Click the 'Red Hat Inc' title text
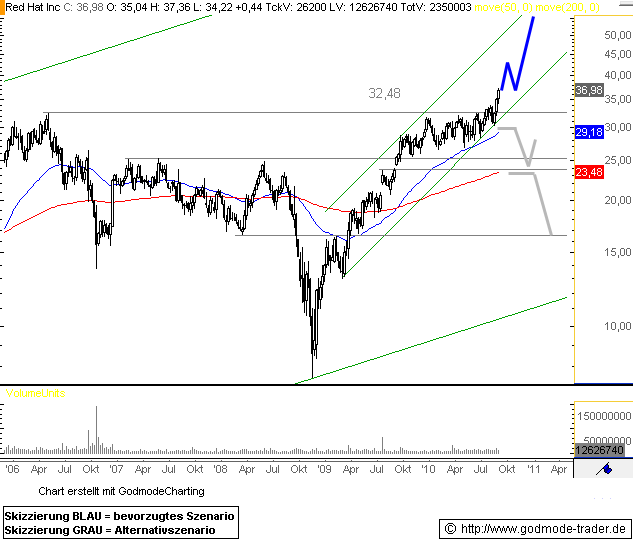 pyautogui.click(x=33, y=7)
